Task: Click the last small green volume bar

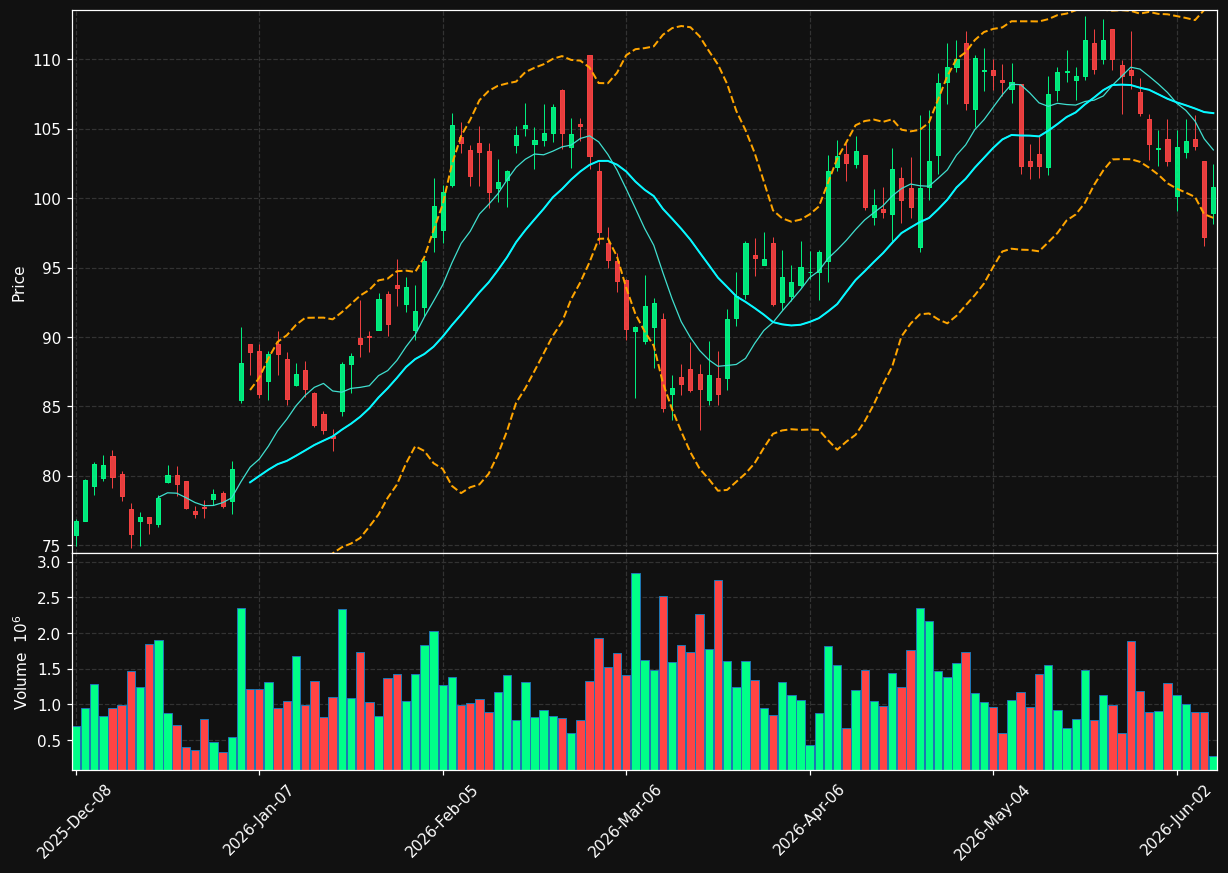Action: 1213,763
